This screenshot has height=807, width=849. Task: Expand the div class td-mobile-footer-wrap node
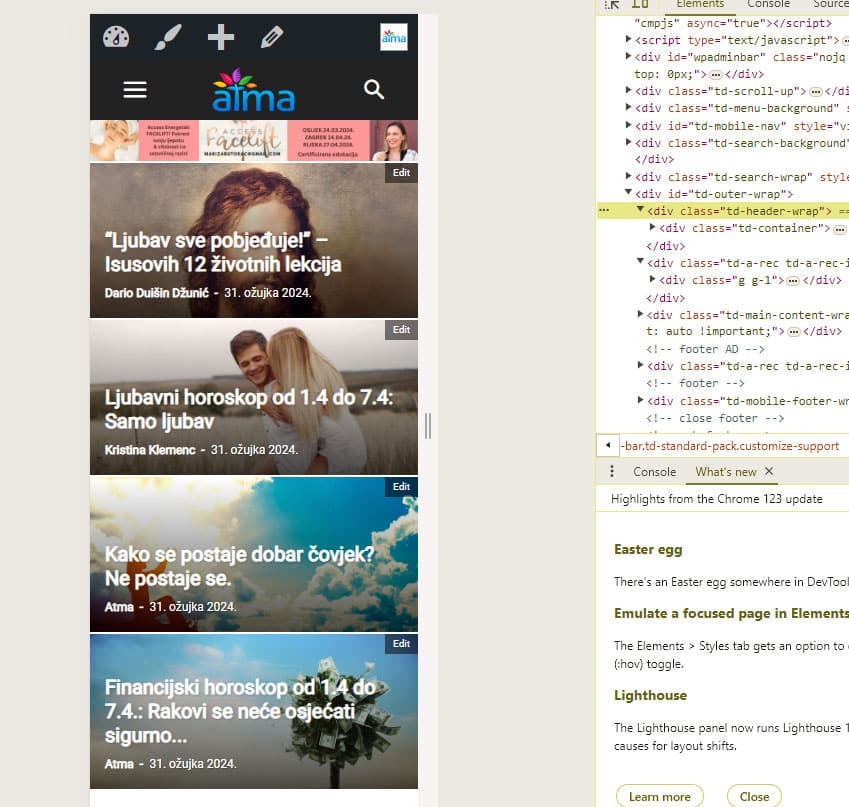point(640,400)
